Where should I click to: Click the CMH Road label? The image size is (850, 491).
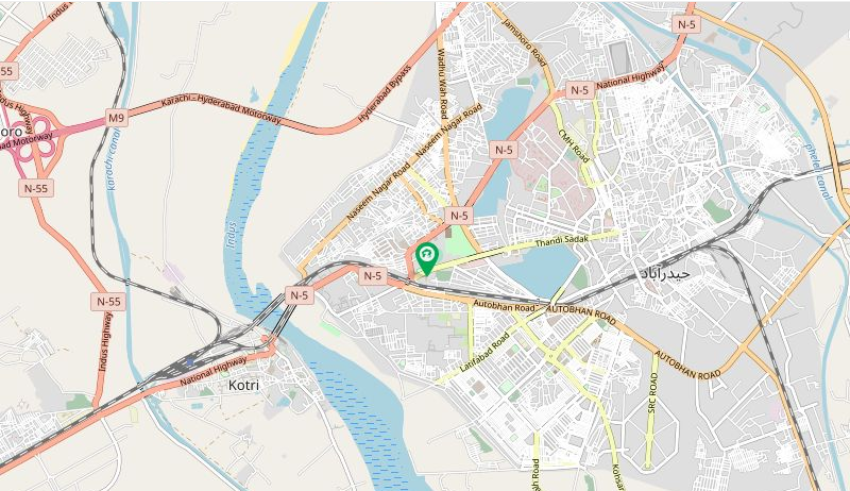574,146
